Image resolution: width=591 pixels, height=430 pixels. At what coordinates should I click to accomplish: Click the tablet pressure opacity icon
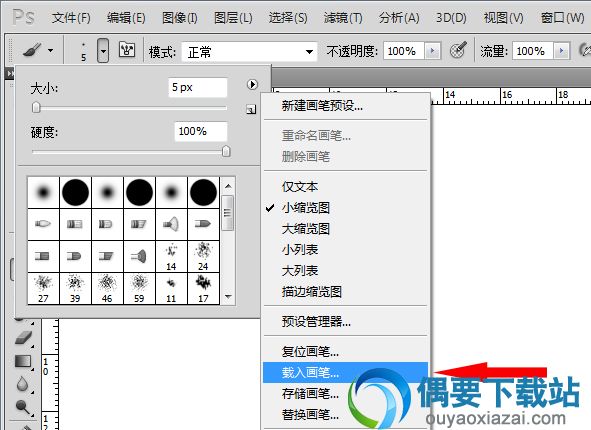[458, 50]
